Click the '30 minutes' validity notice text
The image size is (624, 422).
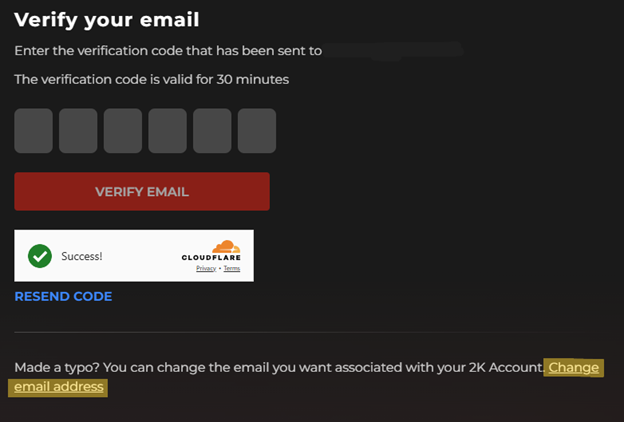pyautogui.click(x=152, y=79)
